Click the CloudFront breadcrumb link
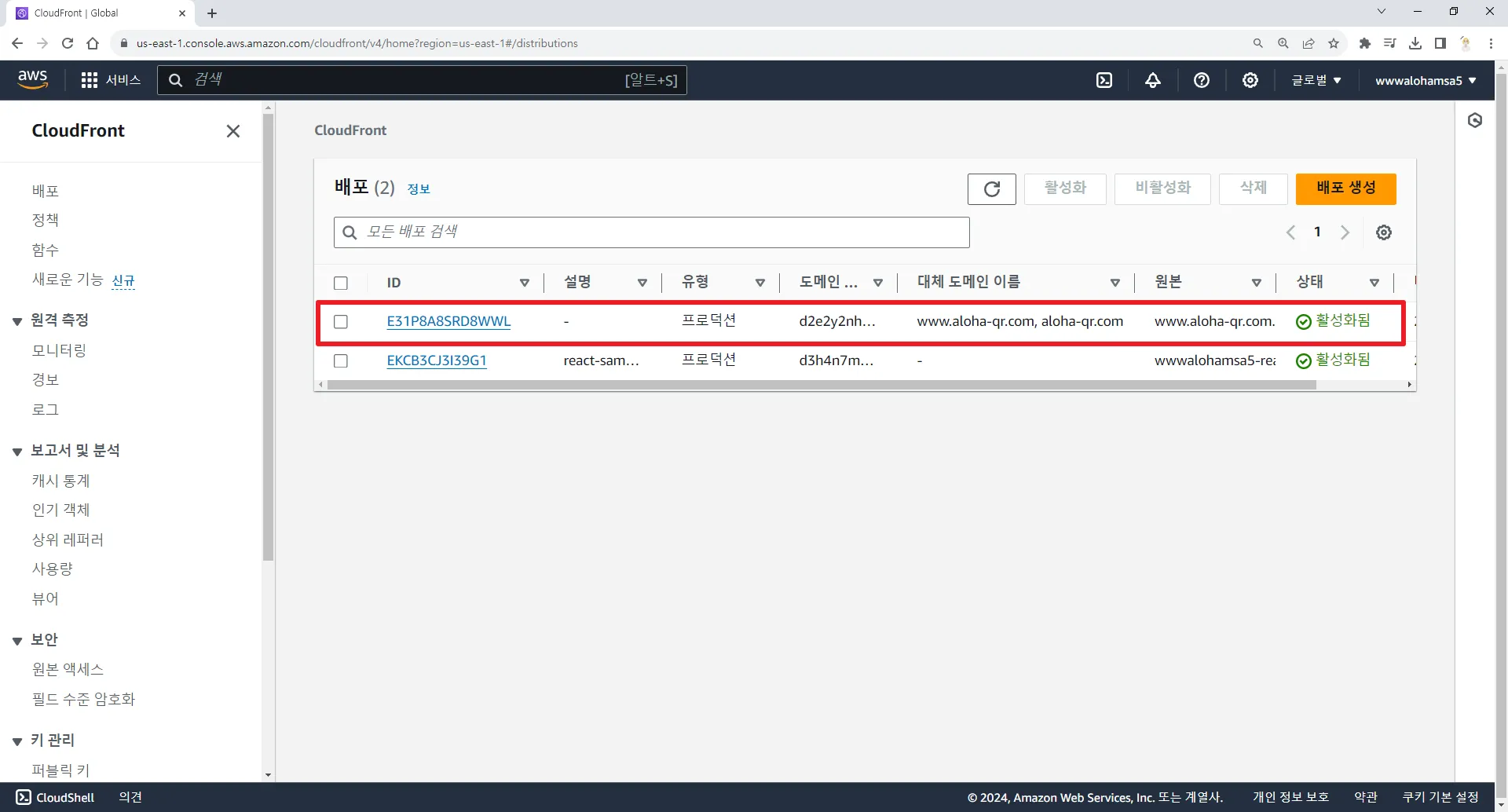The width and height of the screenshot is (1508, 812). pyautogui.click(x=350, y=130)
